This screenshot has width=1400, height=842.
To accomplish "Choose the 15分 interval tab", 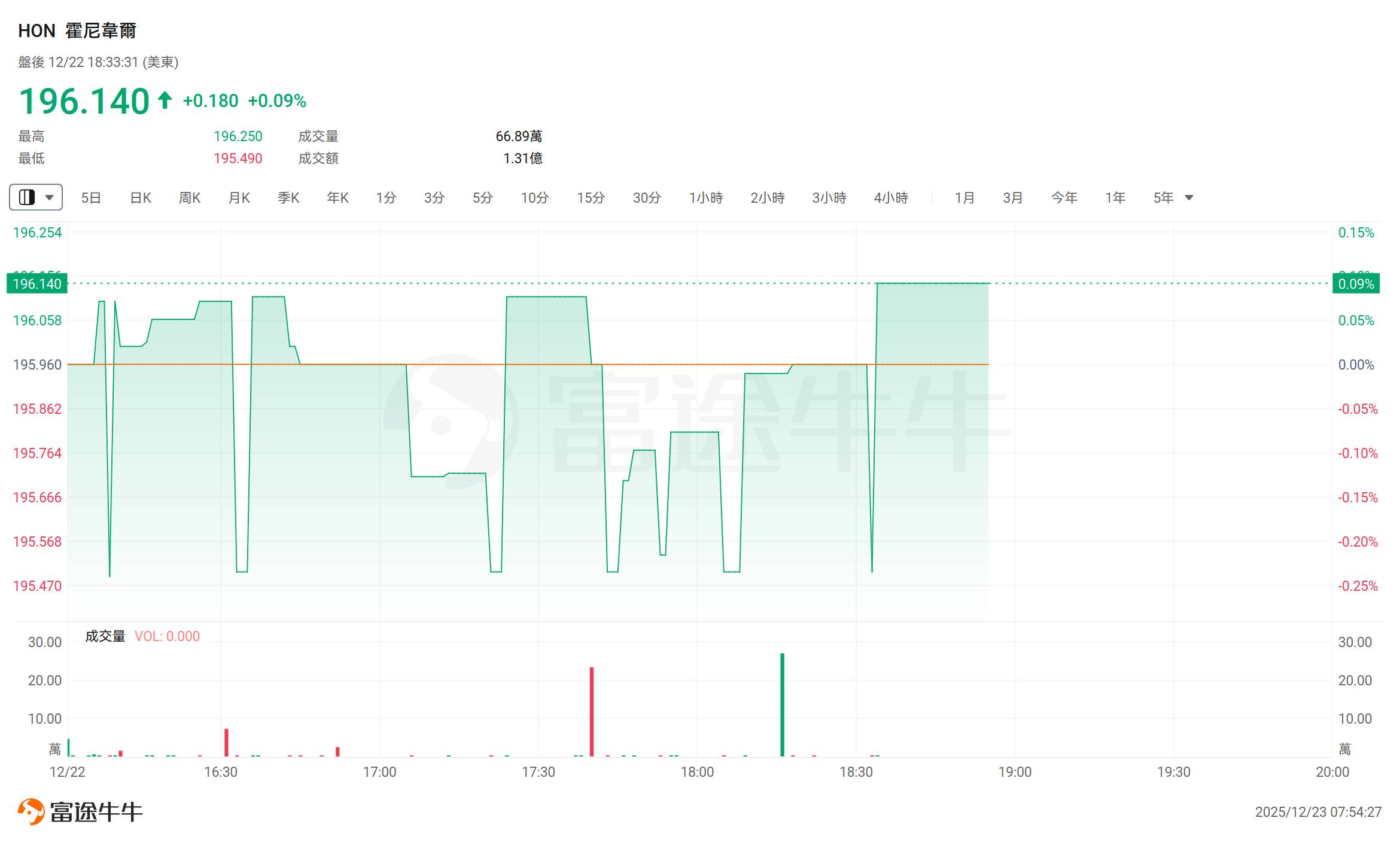I will pyautogui.click(x=591, y=197).
